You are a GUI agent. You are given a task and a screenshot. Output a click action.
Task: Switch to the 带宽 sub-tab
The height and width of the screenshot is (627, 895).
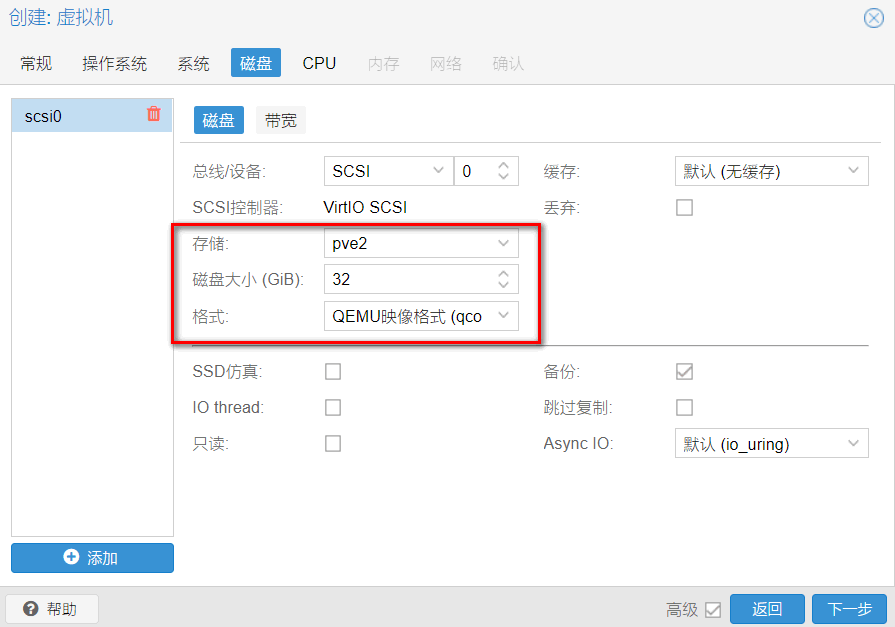point(281,120)
